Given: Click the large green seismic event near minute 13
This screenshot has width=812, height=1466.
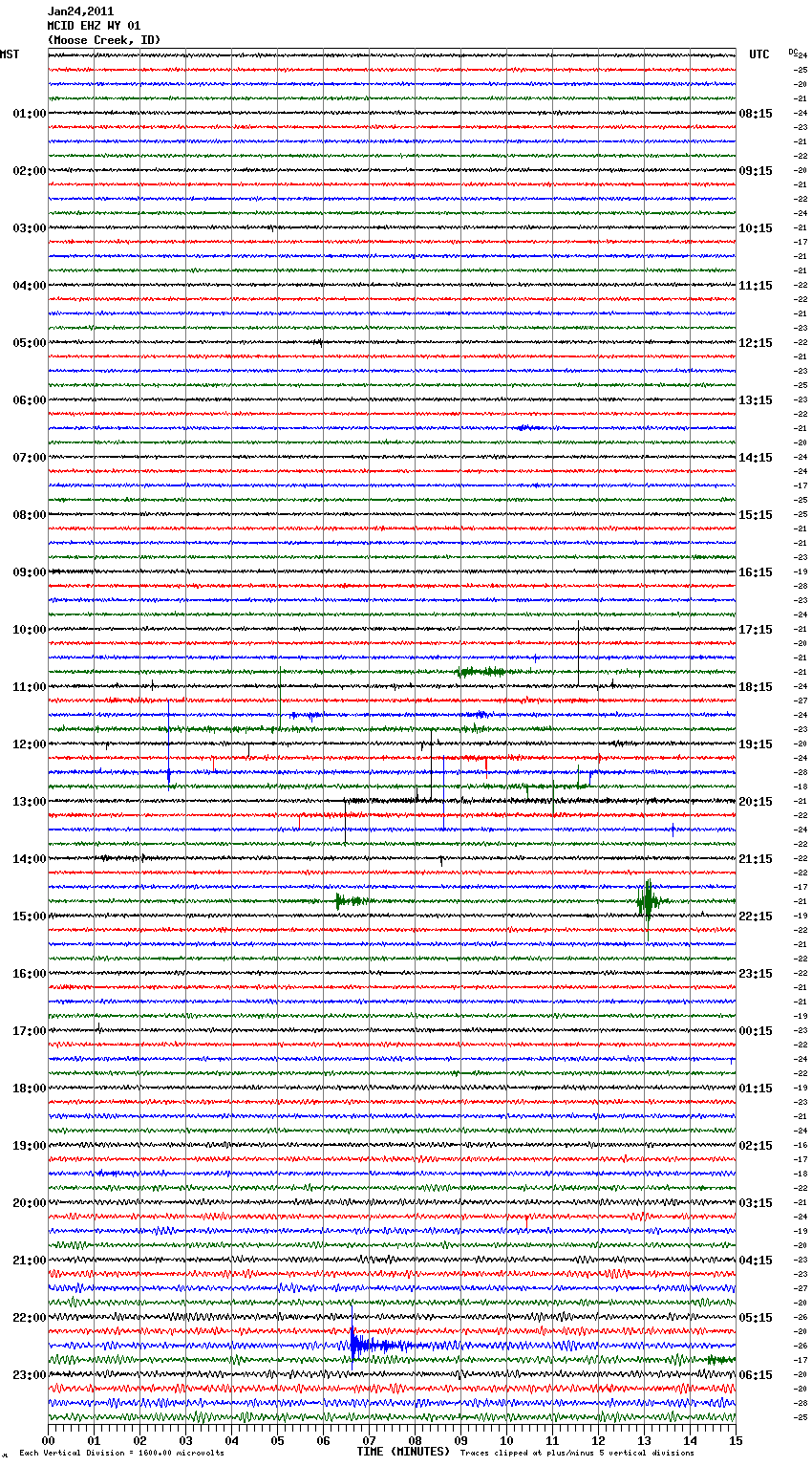Looking at the screenshot, I should pyautogui.click(x=648, y=900).
